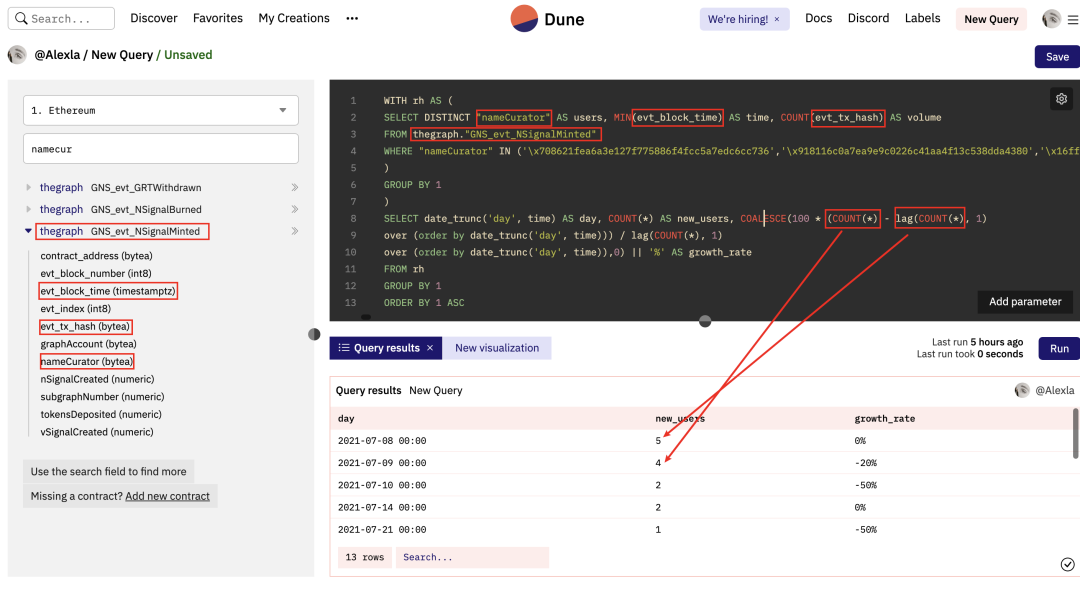Viewport: 1080px width, 589px height.
Task: Click the three-dots more menu icon
Action: click(352, 19)
